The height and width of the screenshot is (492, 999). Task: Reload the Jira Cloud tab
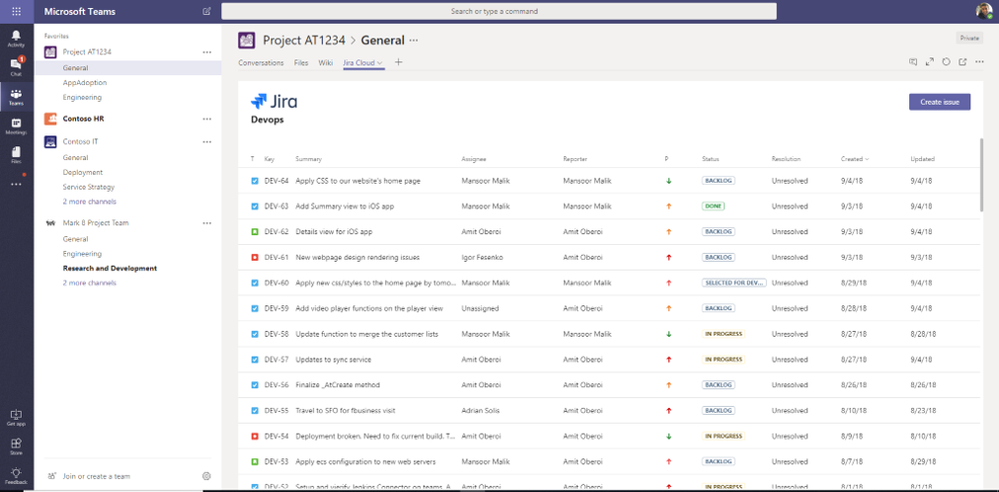click(946, 62)
